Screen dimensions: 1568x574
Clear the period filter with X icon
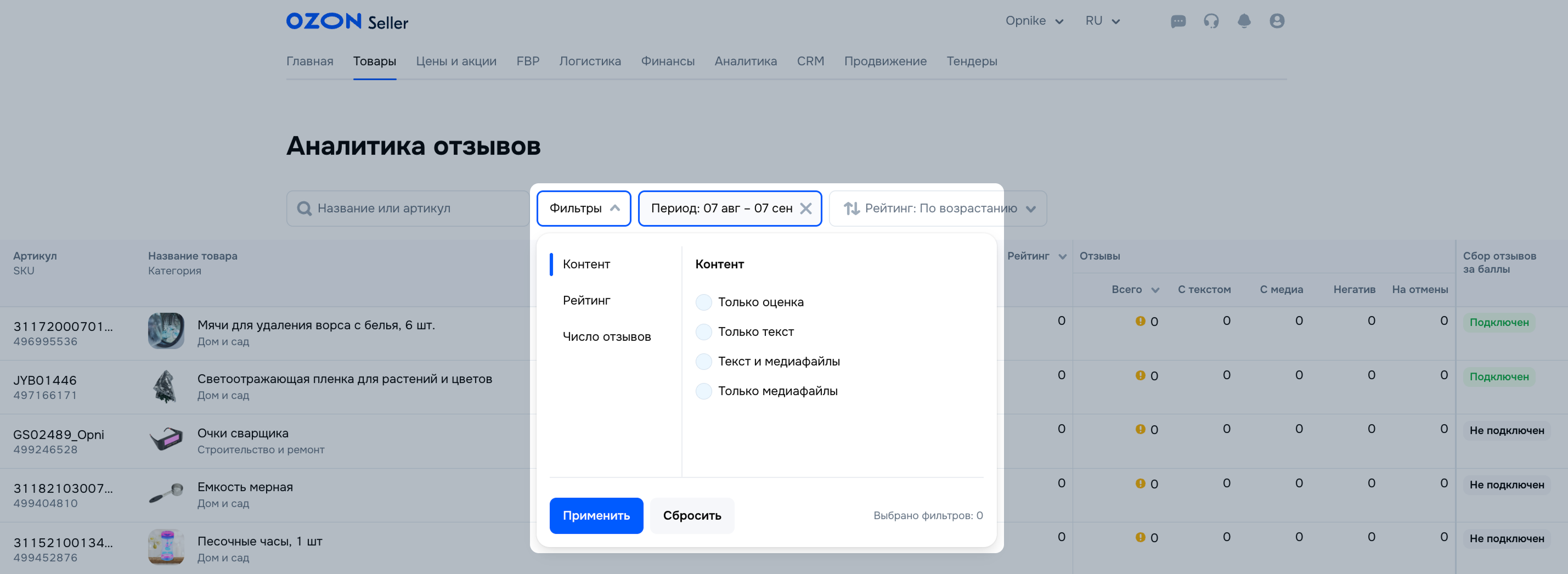(805, 209)
